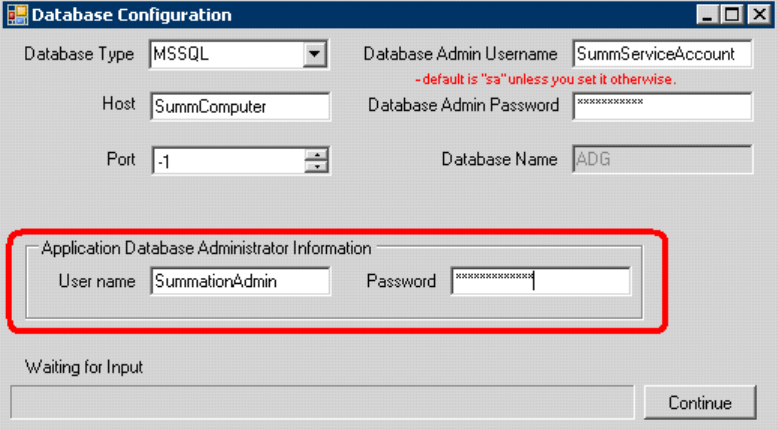Click the Database Configuration window icon
This screenshot has height=429, width=778.
(15, 15)
